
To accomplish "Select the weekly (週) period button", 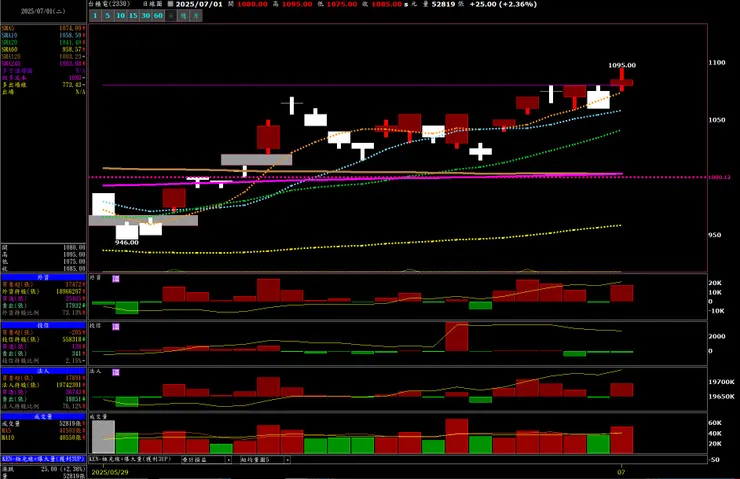I will [184, 16].
